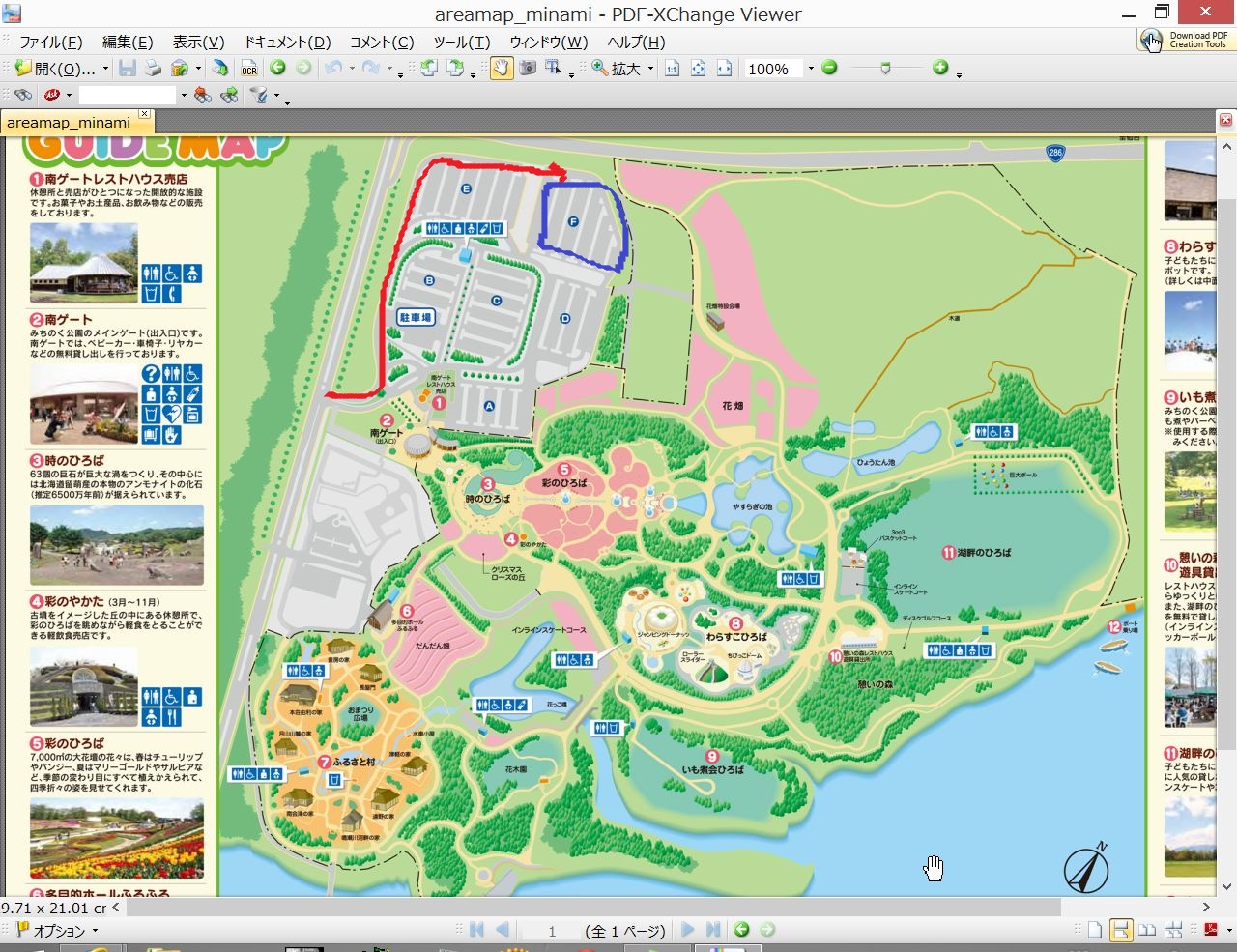The width and height of the screenshot is (1237, 952).
Task: Enable continuous page layout
Action: point(1121,930)
